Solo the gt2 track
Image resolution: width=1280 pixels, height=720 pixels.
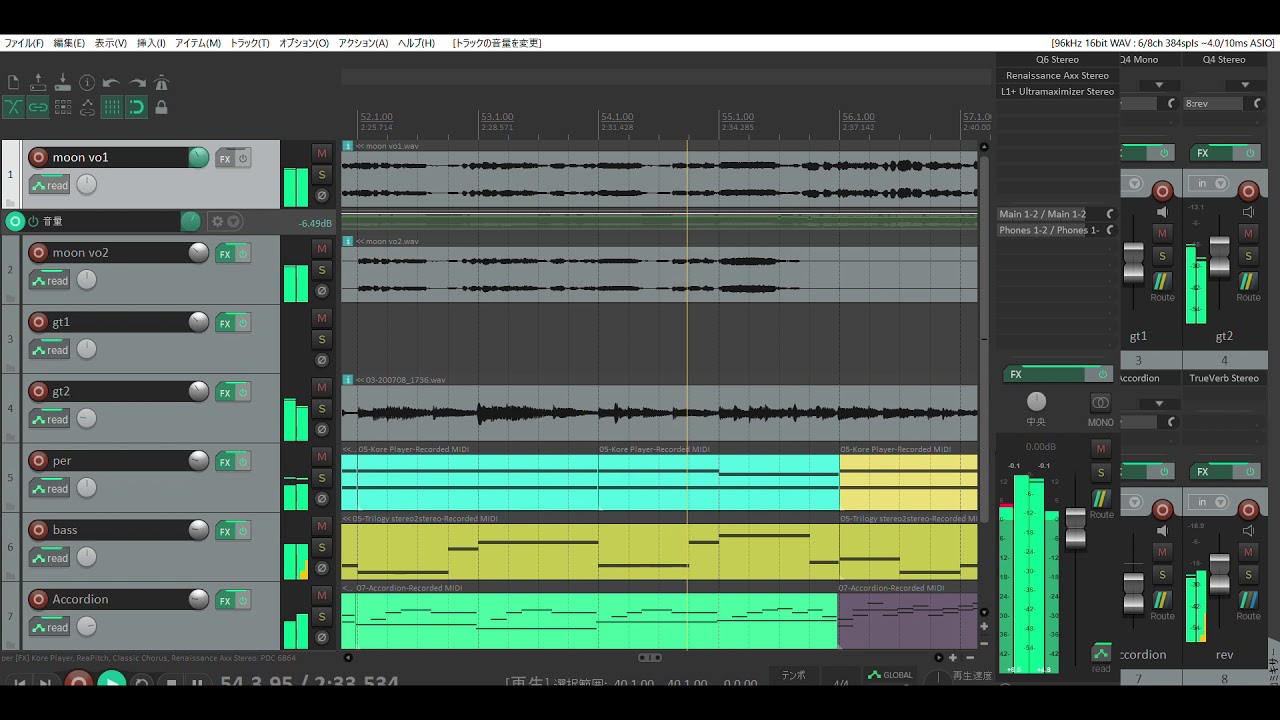[x=321, y=408]
